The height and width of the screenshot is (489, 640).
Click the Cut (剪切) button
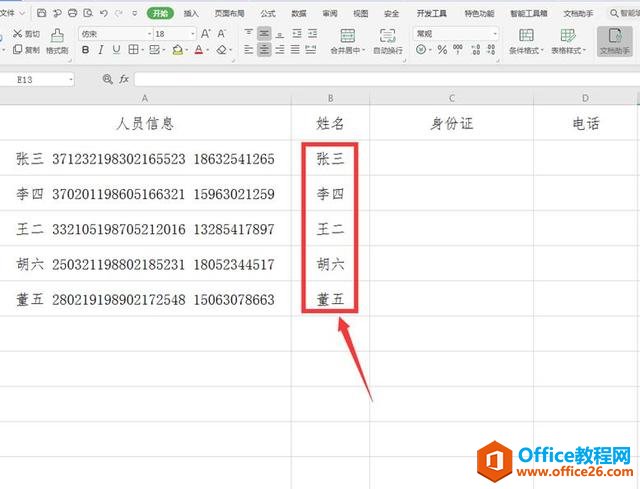click(27, 33)
